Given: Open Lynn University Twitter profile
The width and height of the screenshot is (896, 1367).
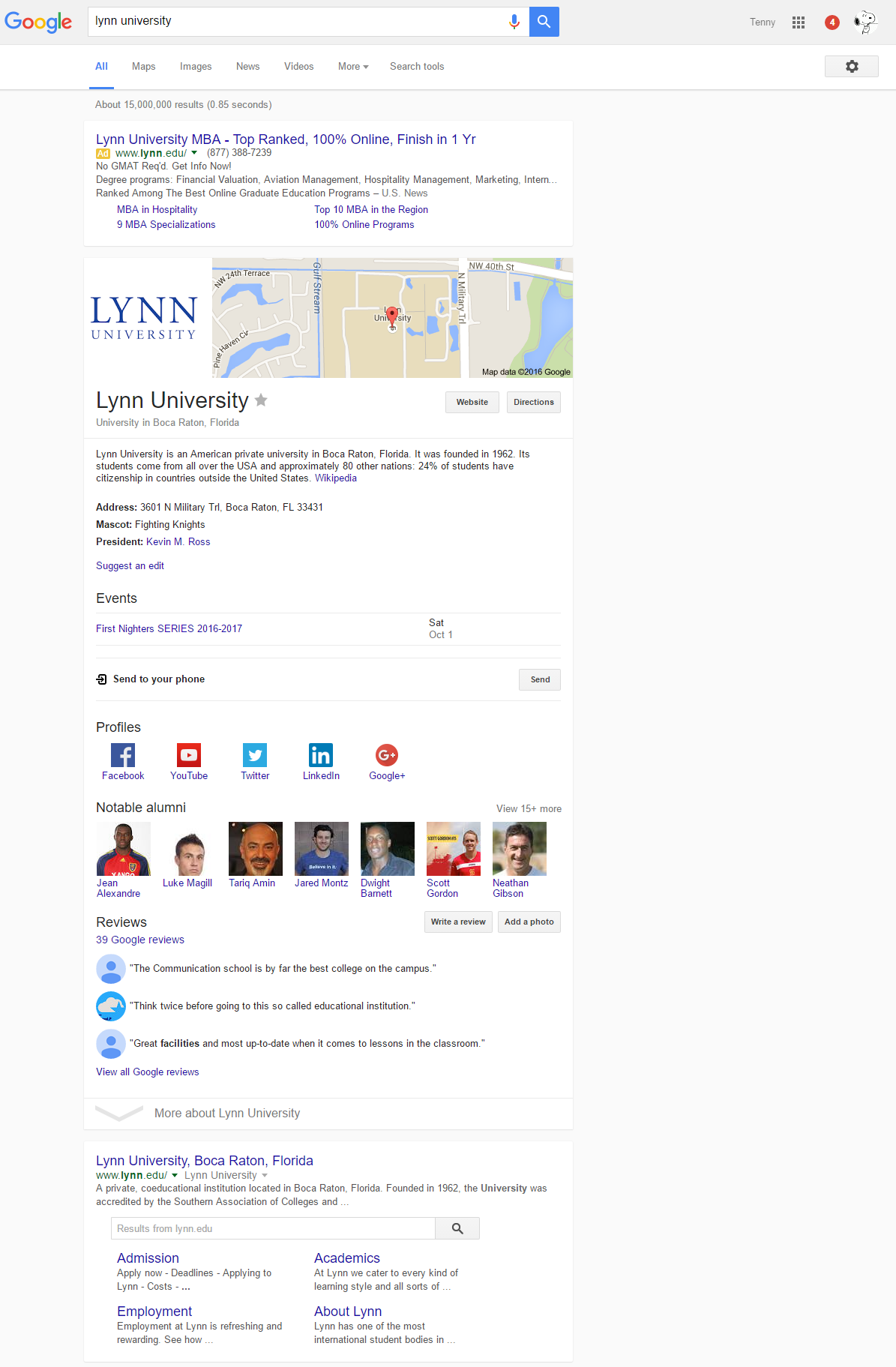Looking at the screenshot, I should 255,755.
